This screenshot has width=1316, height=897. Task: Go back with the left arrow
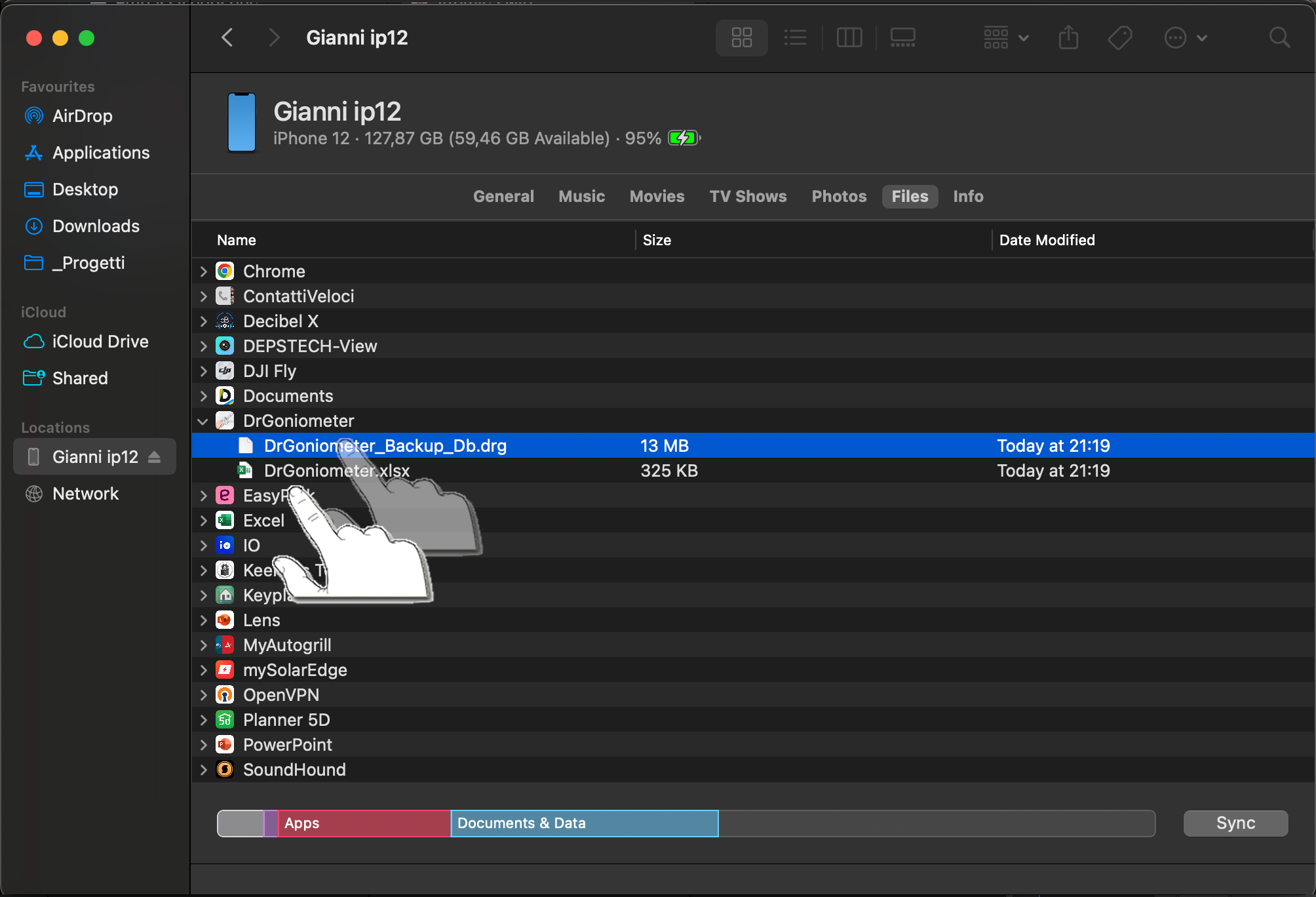227,37
